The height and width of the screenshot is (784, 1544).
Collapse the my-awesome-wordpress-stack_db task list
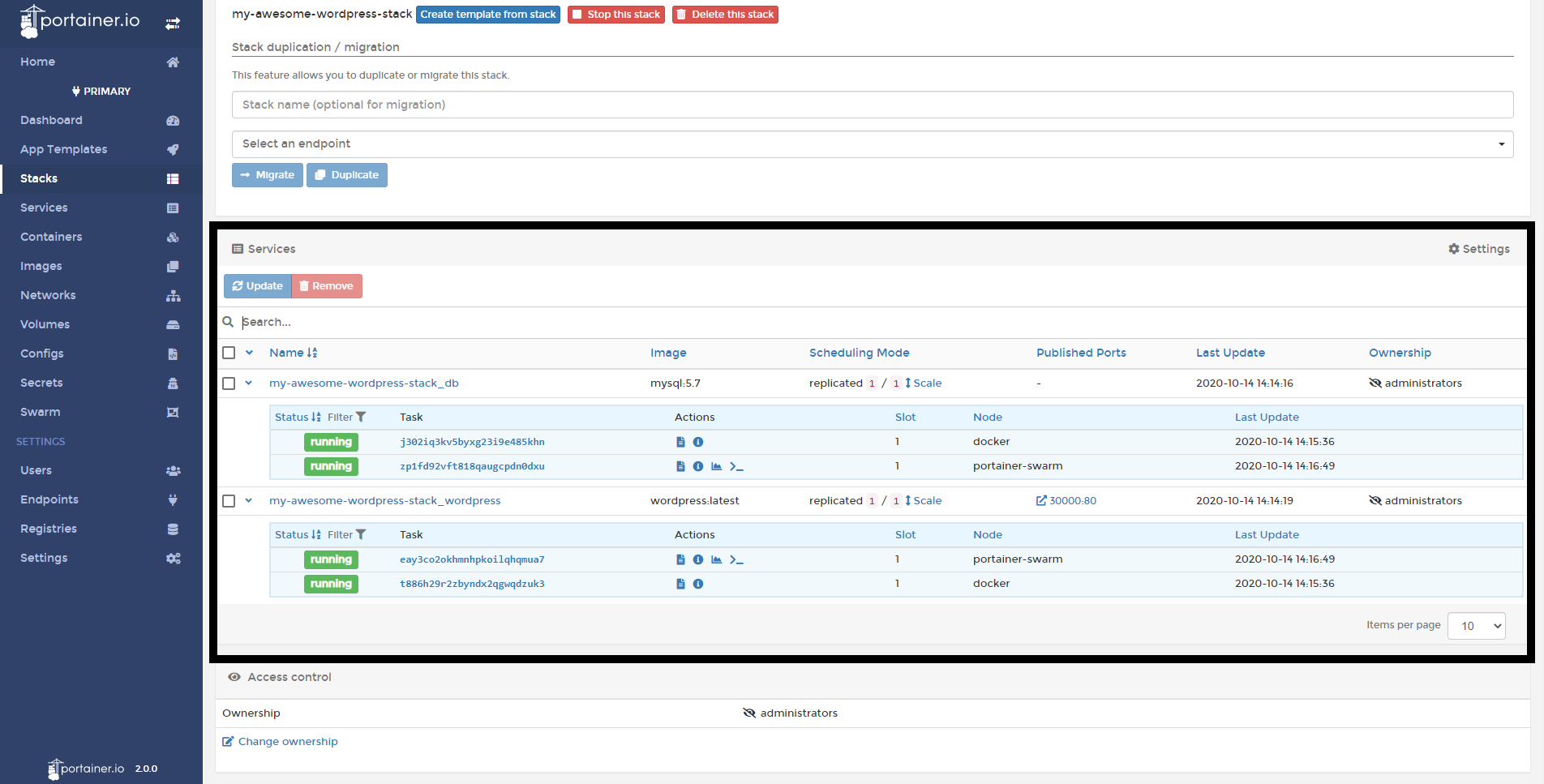click(x=249, y=383)
